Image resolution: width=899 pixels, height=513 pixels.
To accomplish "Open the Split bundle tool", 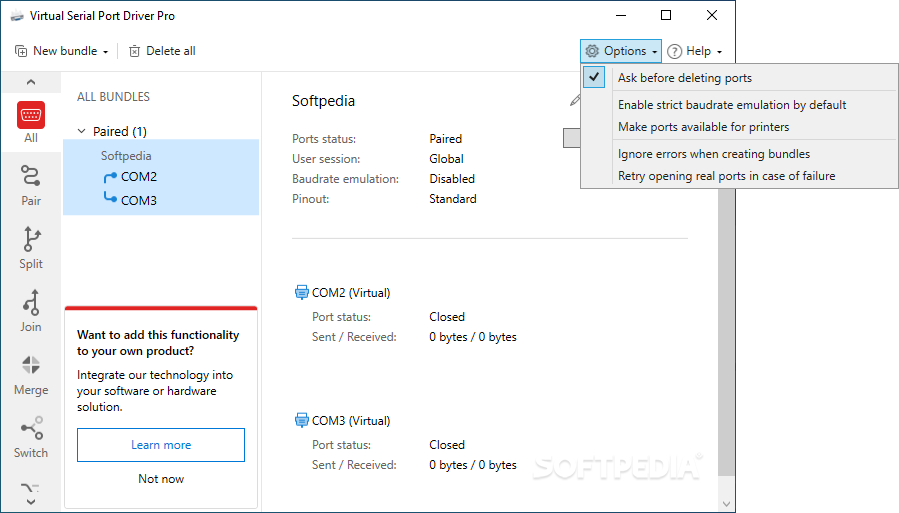I will point(31,239).
